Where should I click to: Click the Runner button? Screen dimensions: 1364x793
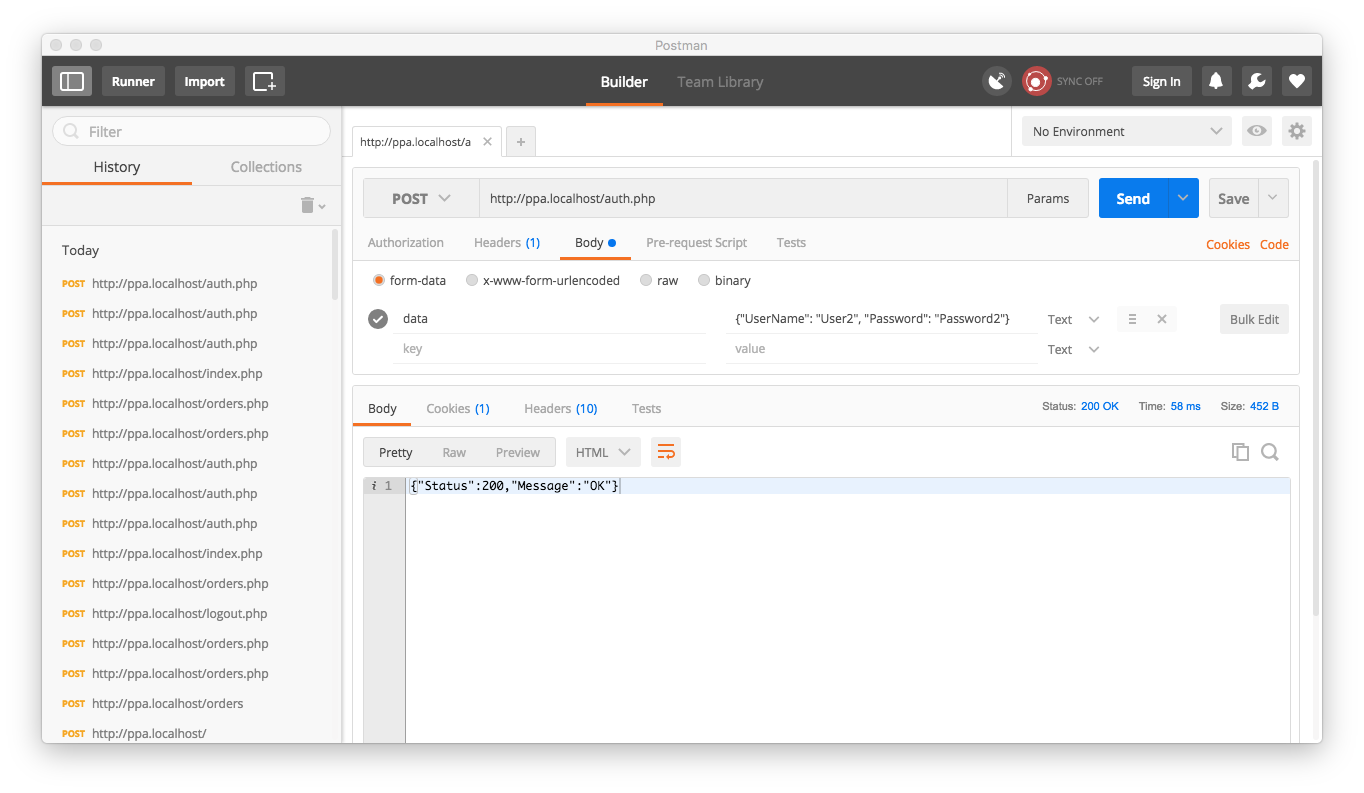[x=133, y=81]
